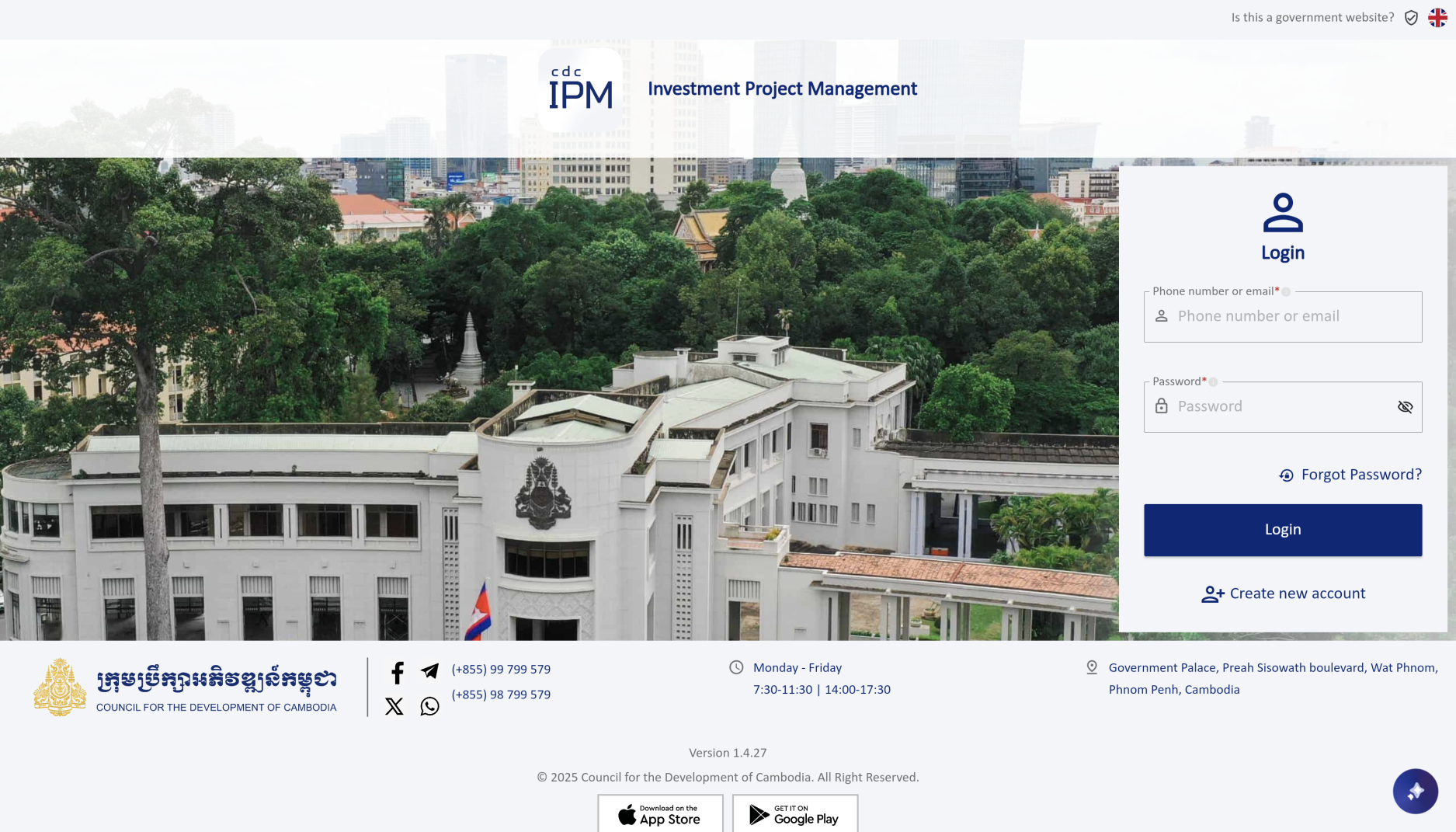
Task: Click the X (Twitter) icon
Action: [394, 706]
